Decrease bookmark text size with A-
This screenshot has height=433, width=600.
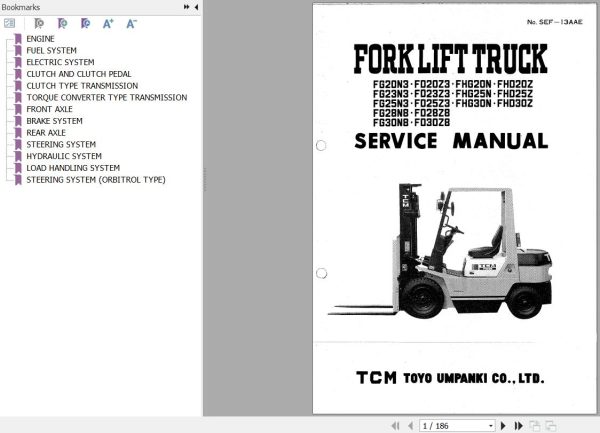[132, 24]
